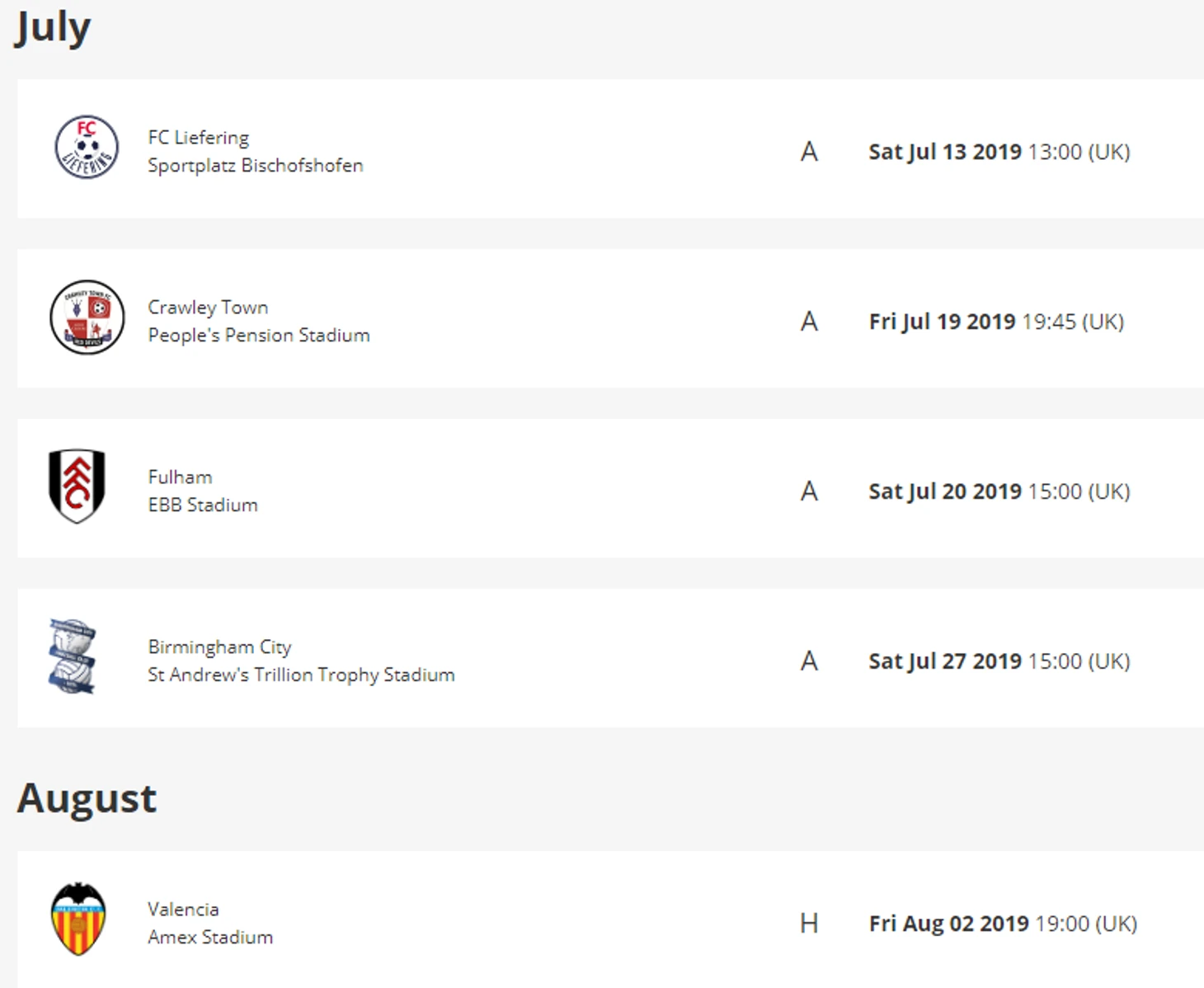Click the FC Liefering club crest

coord(87,148)
